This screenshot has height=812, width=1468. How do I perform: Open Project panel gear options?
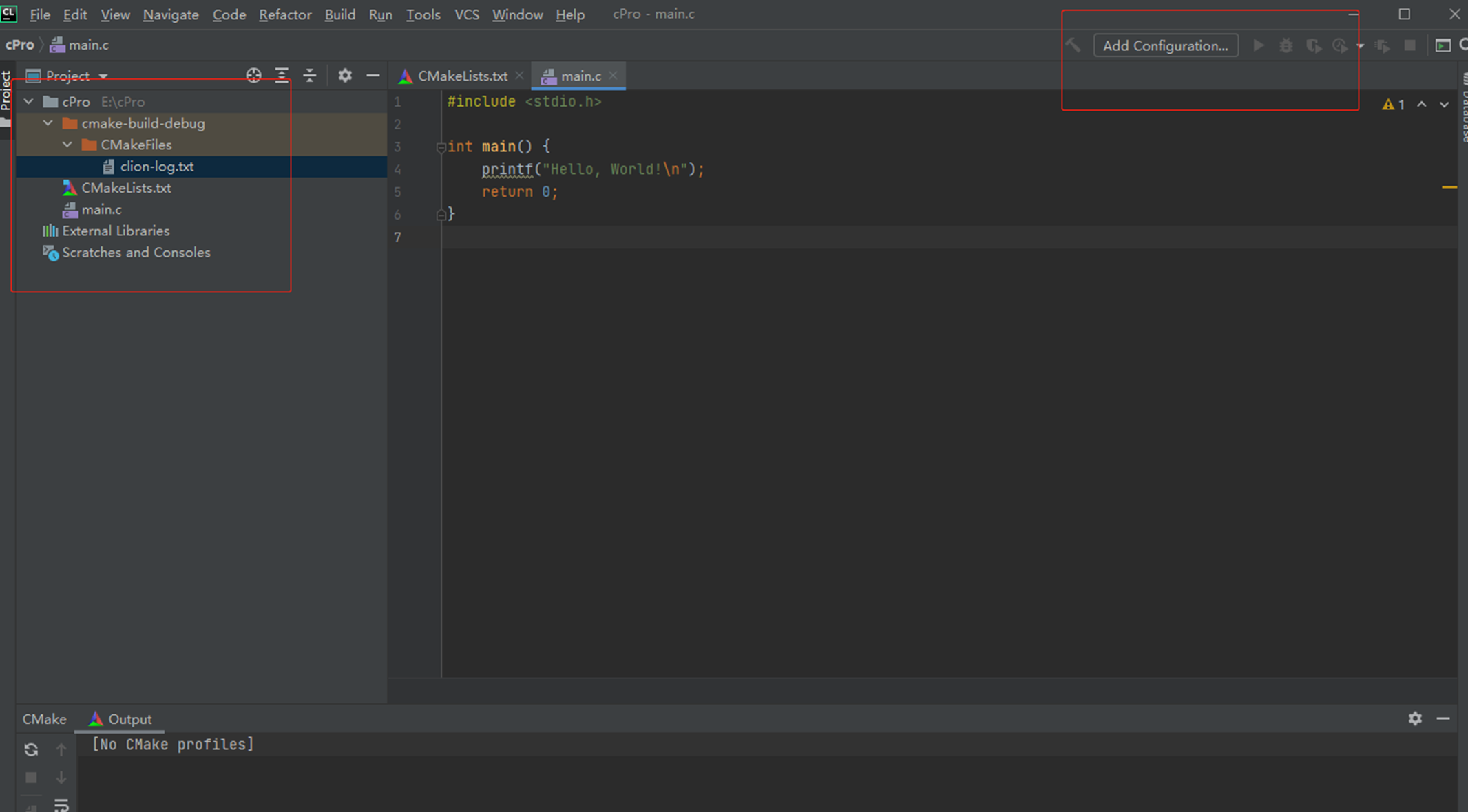345,76
